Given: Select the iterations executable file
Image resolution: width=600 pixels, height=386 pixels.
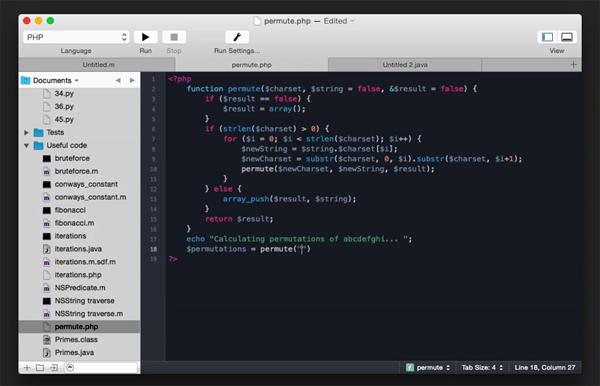Looking at the screenshot, I should (x=70, y=236).
